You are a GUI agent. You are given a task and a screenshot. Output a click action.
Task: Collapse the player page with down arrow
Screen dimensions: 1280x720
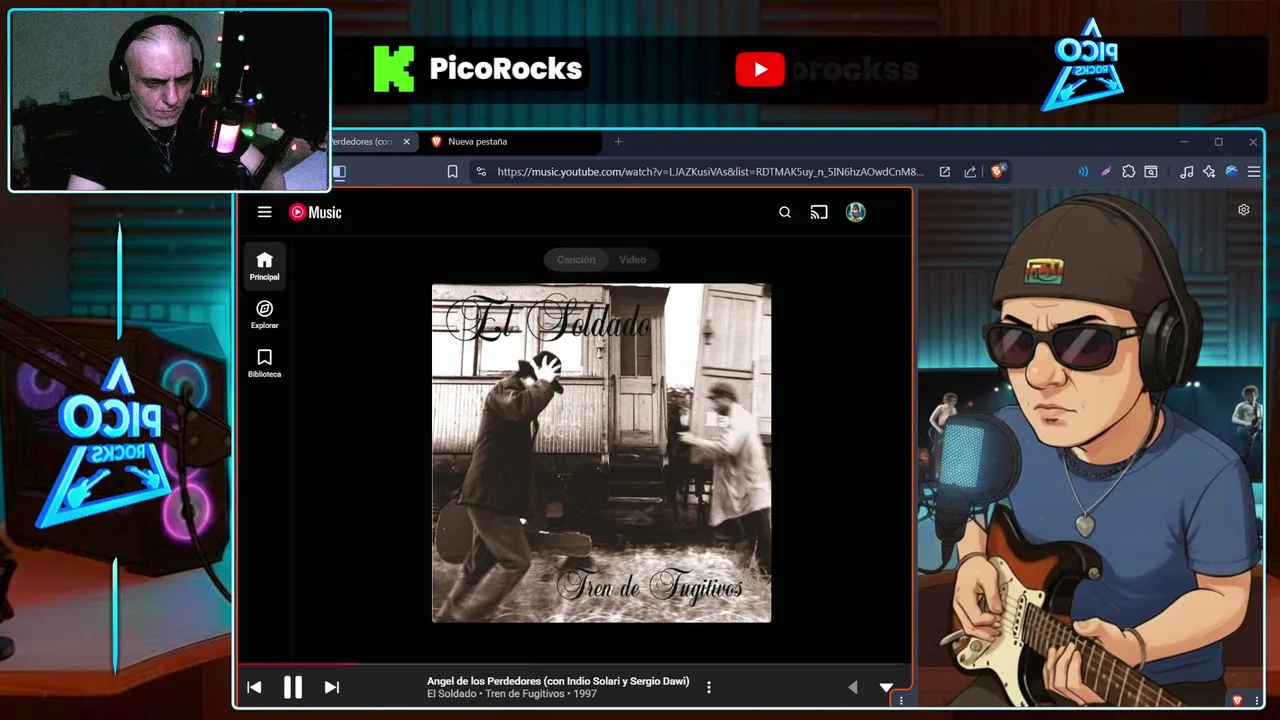(x=886, y=687)
